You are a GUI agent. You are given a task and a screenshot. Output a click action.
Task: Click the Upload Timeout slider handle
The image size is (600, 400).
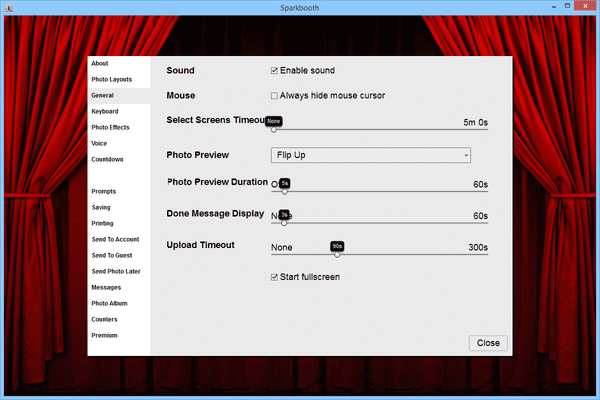tap(337, 255)
